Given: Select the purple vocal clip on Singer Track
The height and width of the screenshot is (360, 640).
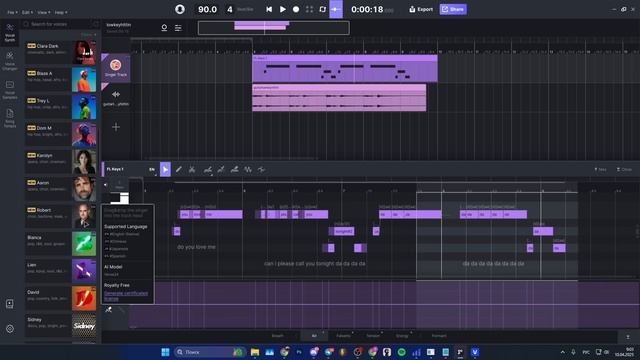Looking at the screenshot, I should tap(345, 69).
